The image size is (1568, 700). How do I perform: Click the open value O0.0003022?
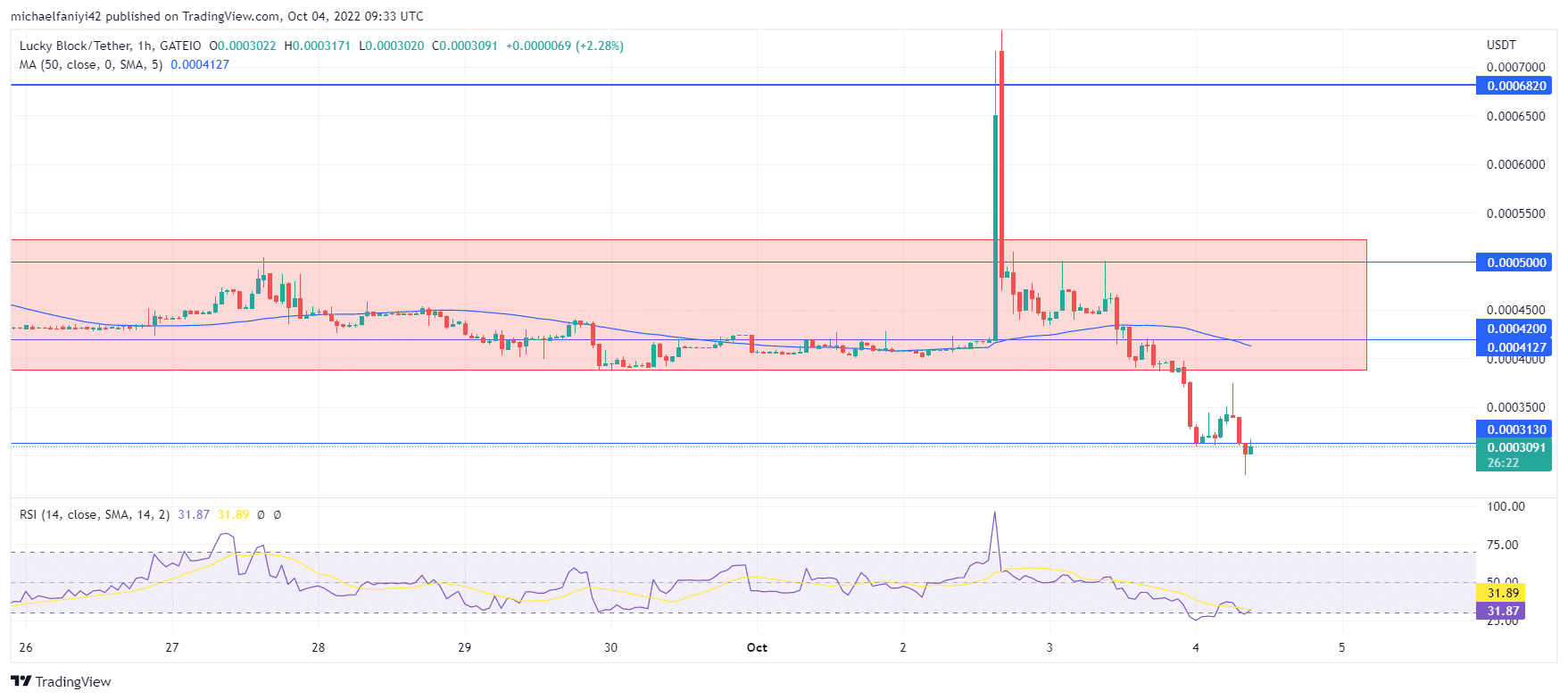(243, 46)
